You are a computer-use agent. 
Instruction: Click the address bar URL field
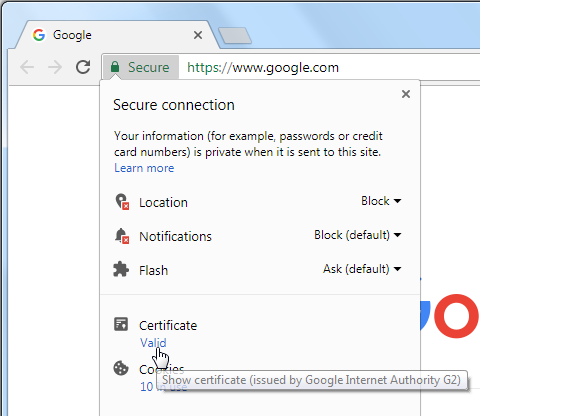pyautogui.click(x=329, y=67)
